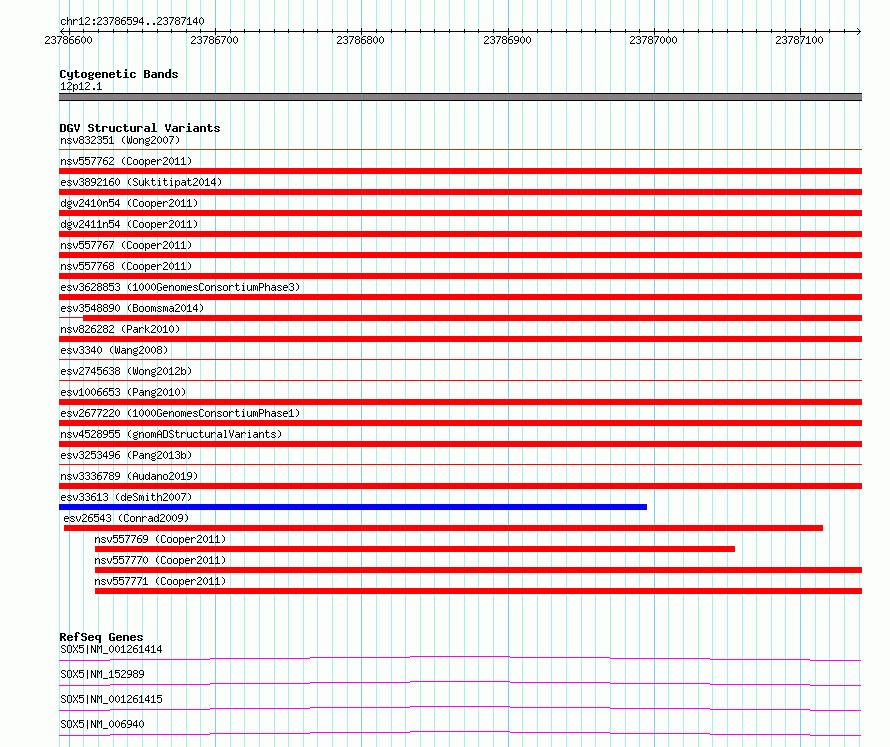Click ruler position 23786800
The height and width of the screenshot is (747, 890).
coord(360,40)
